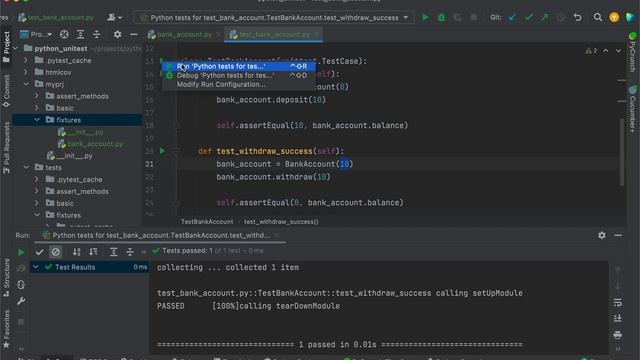Screen dimensions: 640x360
Task: Print console output printer icon
Action: pos(618,335)
